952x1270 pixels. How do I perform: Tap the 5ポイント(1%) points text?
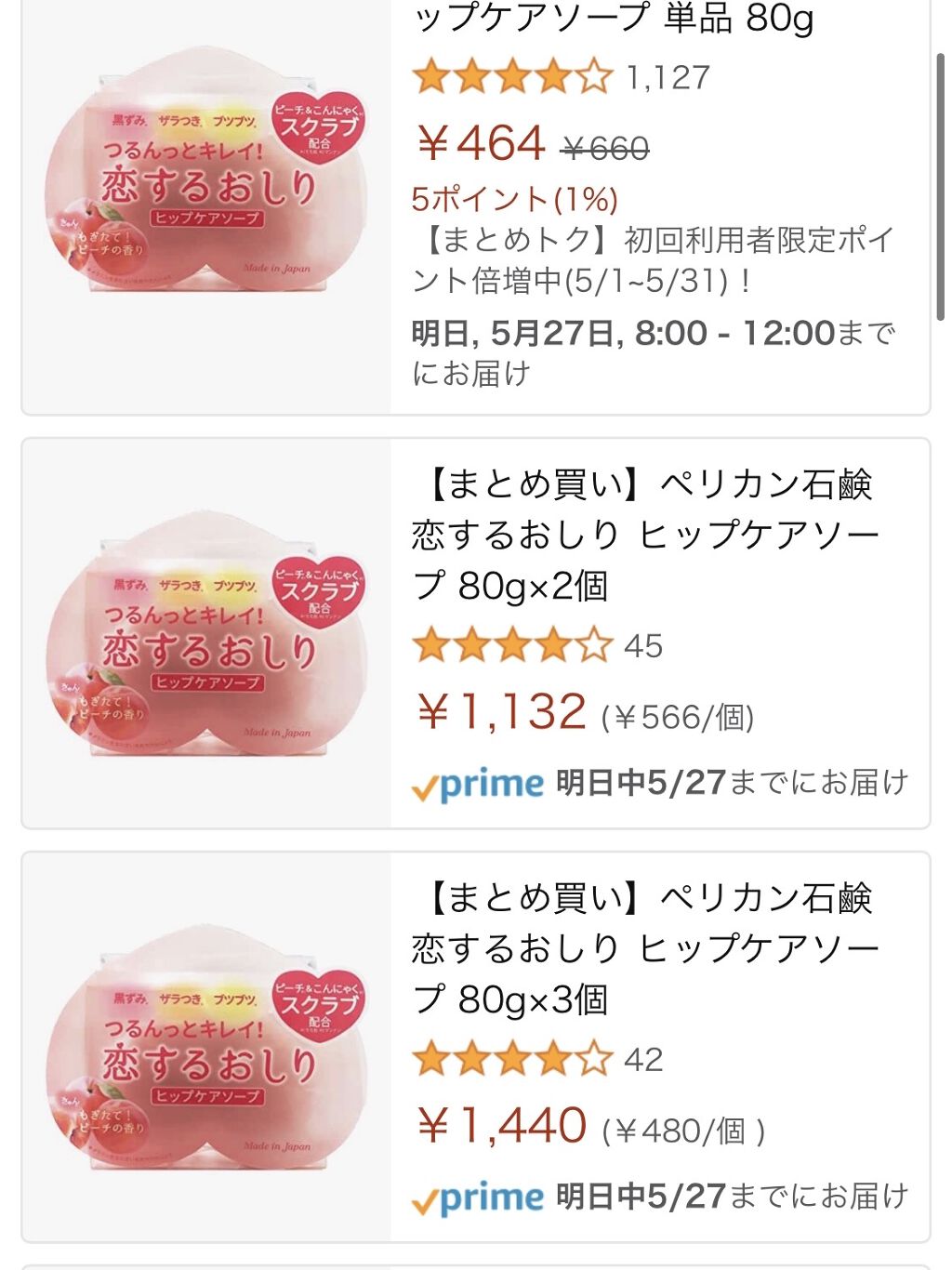pos(515,199)
